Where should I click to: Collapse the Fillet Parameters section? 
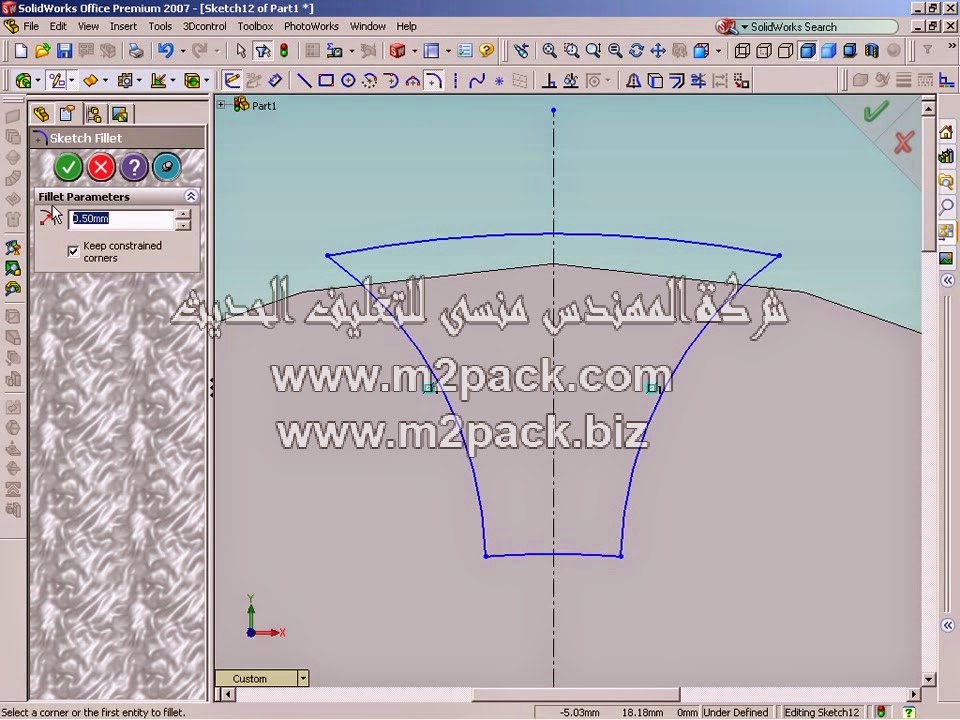click(x=191, y=196)
